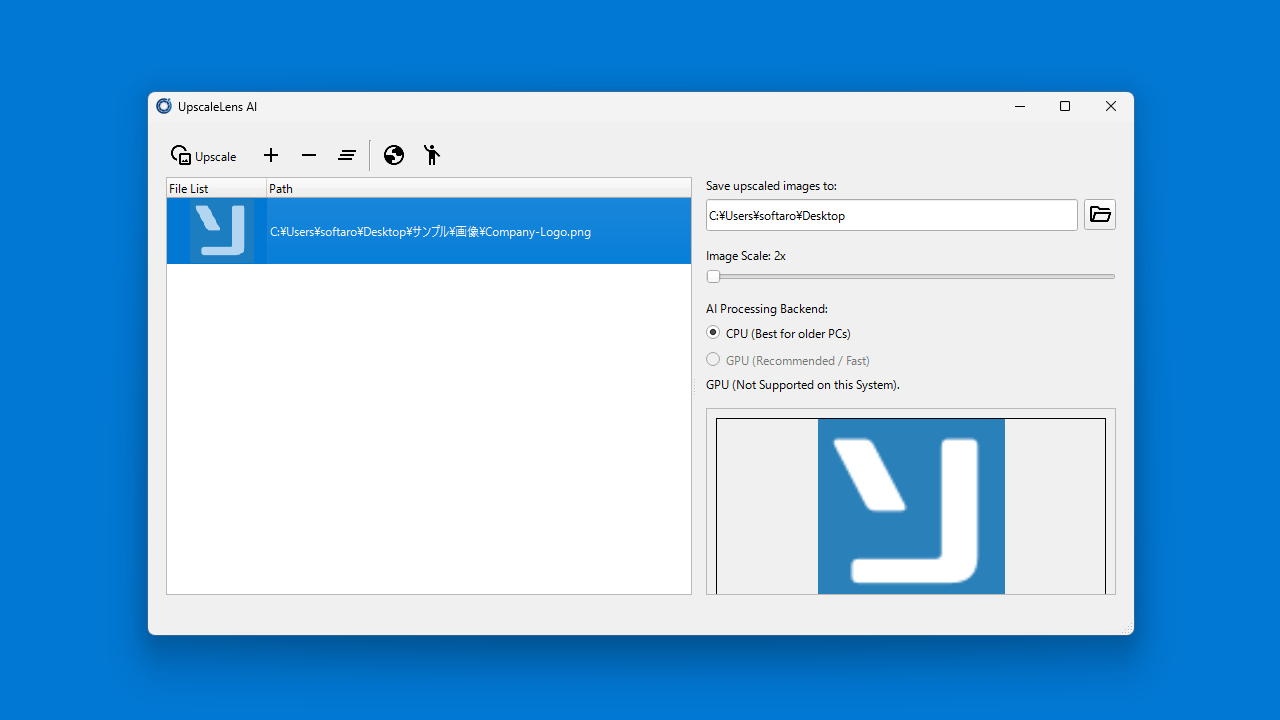
Task: Click the Upscale toolbar button
Action: click(x=204, y=156)
